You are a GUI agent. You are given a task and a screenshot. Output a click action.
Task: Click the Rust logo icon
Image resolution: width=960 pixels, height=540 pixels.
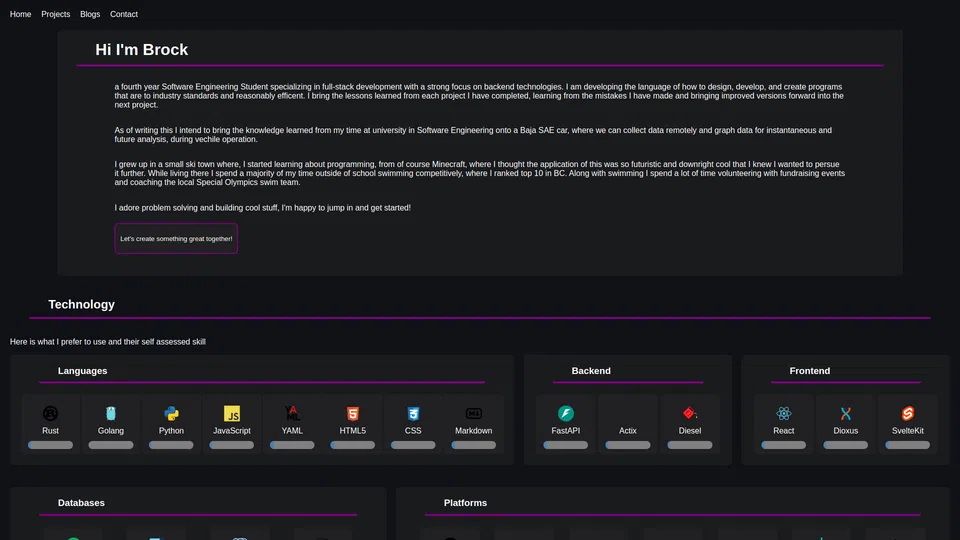(x=50, y=414)
